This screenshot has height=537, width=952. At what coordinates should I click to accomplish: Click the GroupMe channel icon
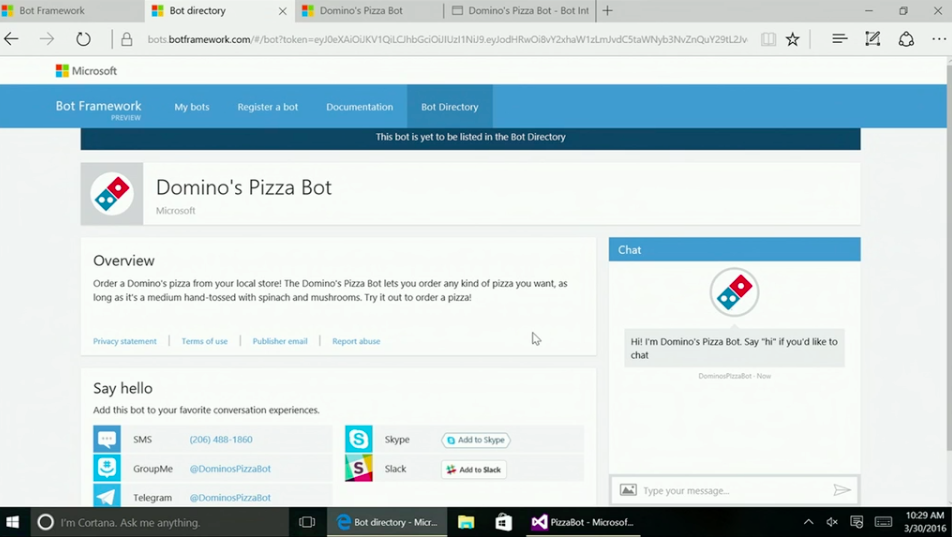107,468
